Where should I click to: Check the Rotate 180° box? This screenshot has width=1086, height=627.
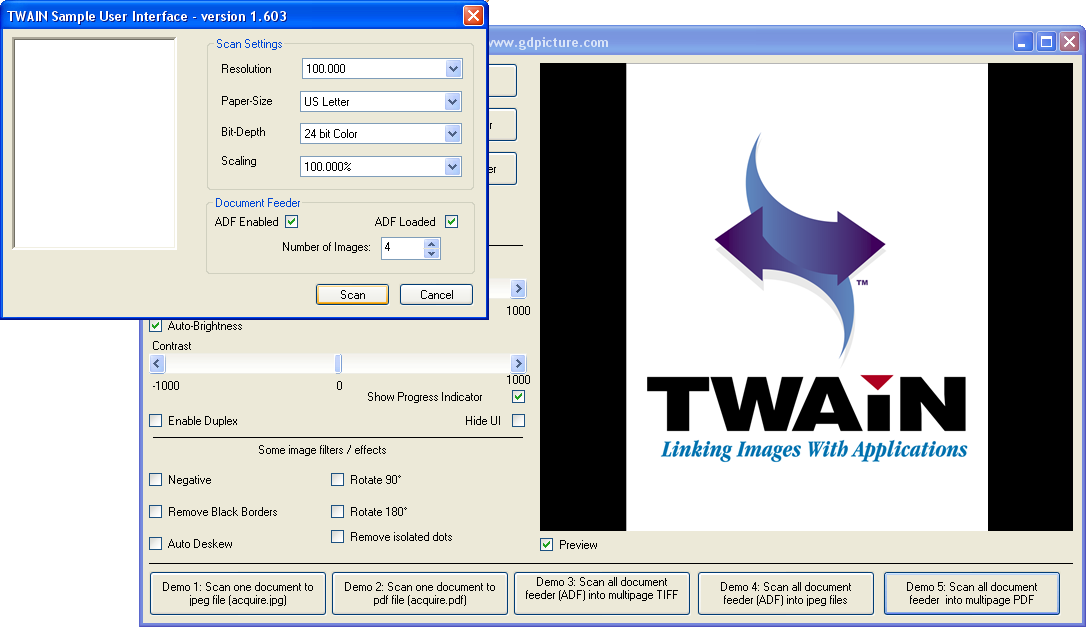337,512
